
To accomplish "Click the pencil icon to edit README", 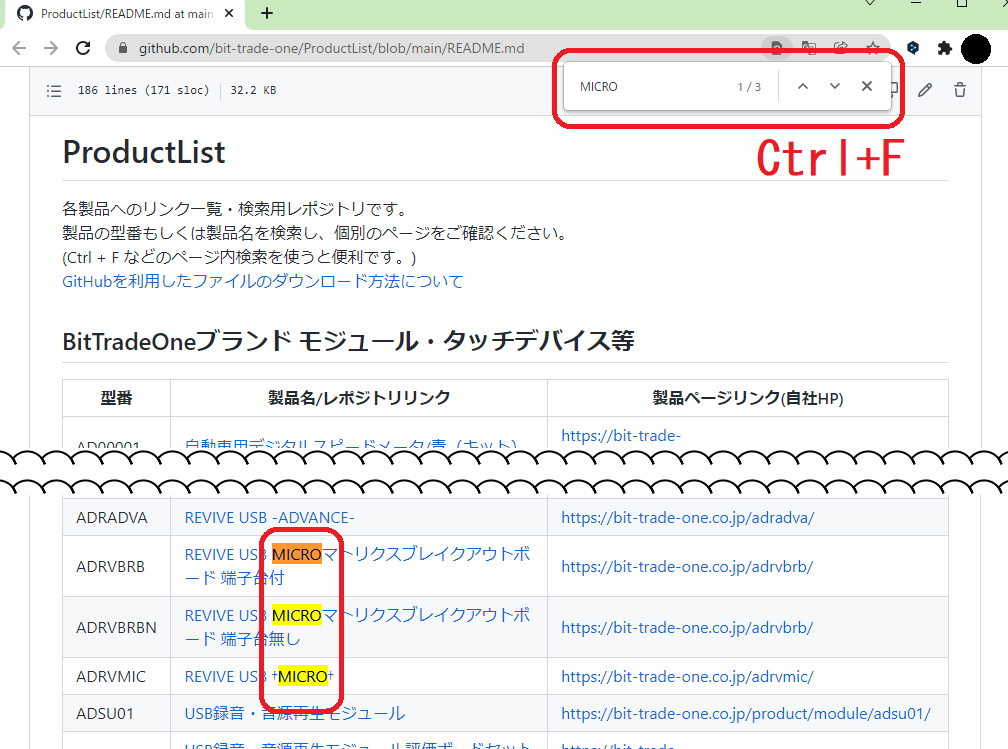I will [925, 90].
